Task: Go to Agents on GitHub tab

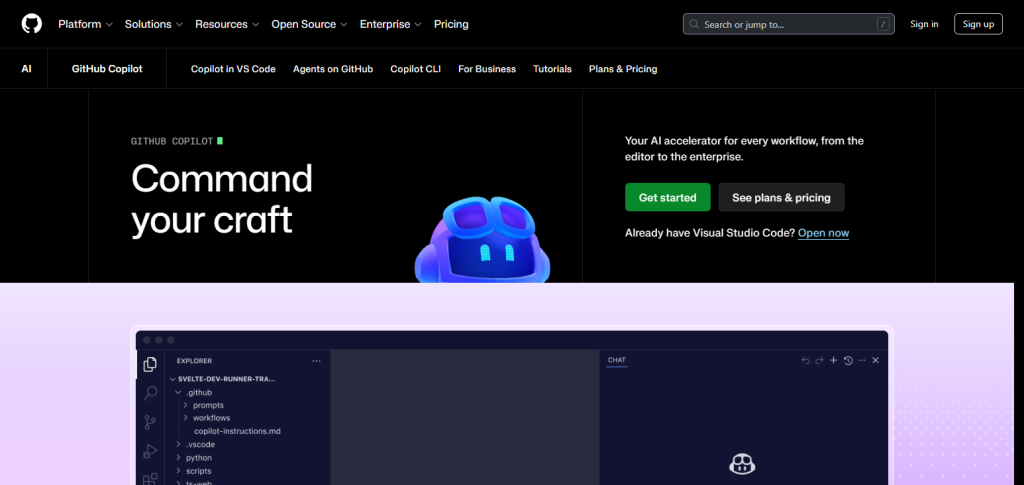Action: point(333,69)
